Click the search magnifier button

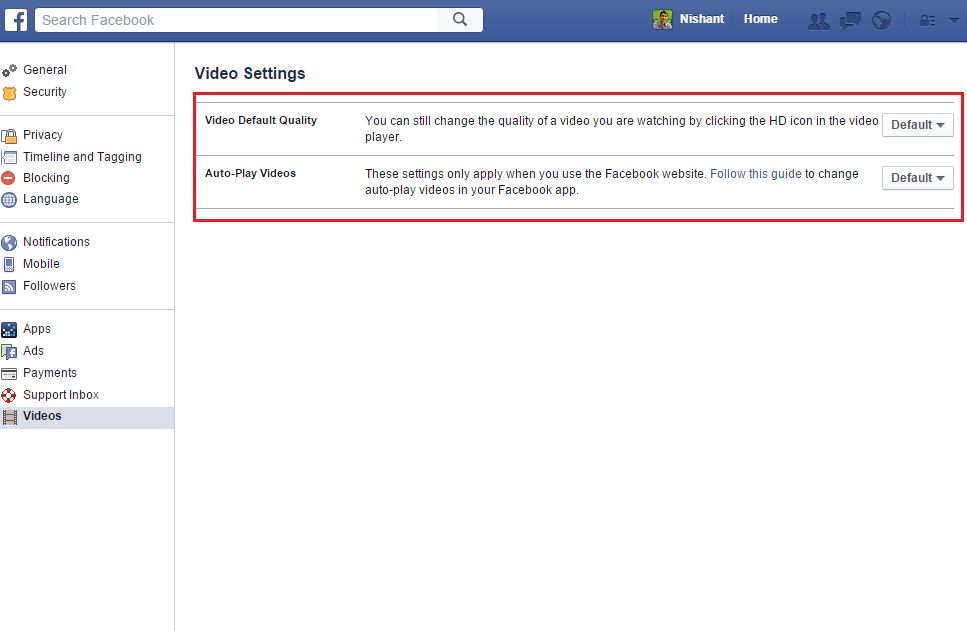(460, 19)
